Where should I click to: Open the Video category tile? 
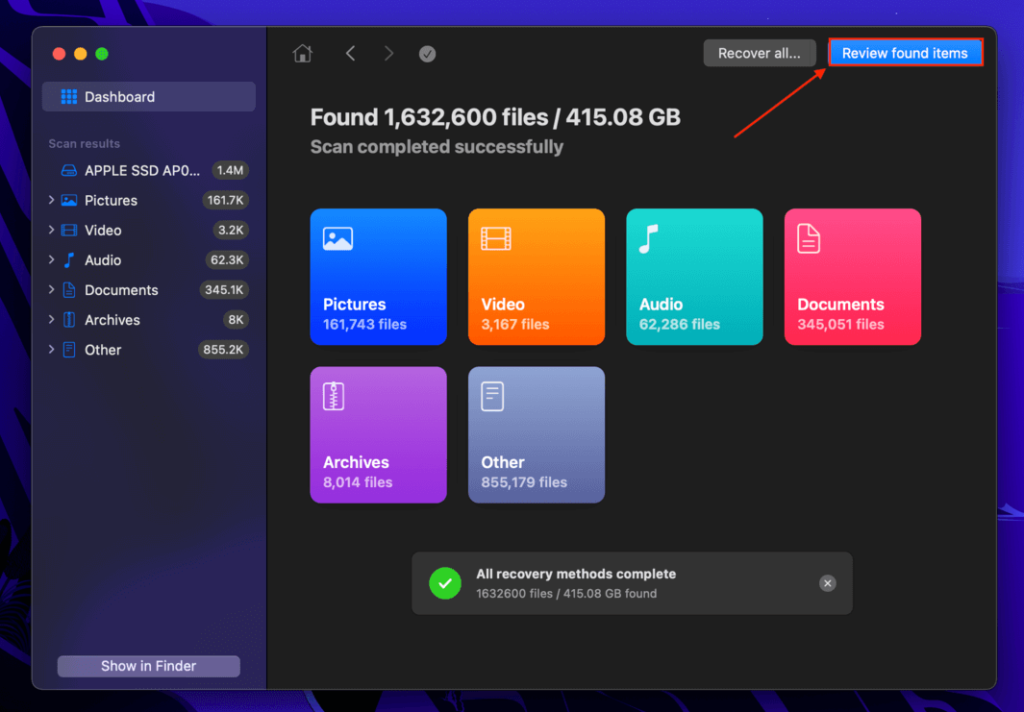(536, 277)
